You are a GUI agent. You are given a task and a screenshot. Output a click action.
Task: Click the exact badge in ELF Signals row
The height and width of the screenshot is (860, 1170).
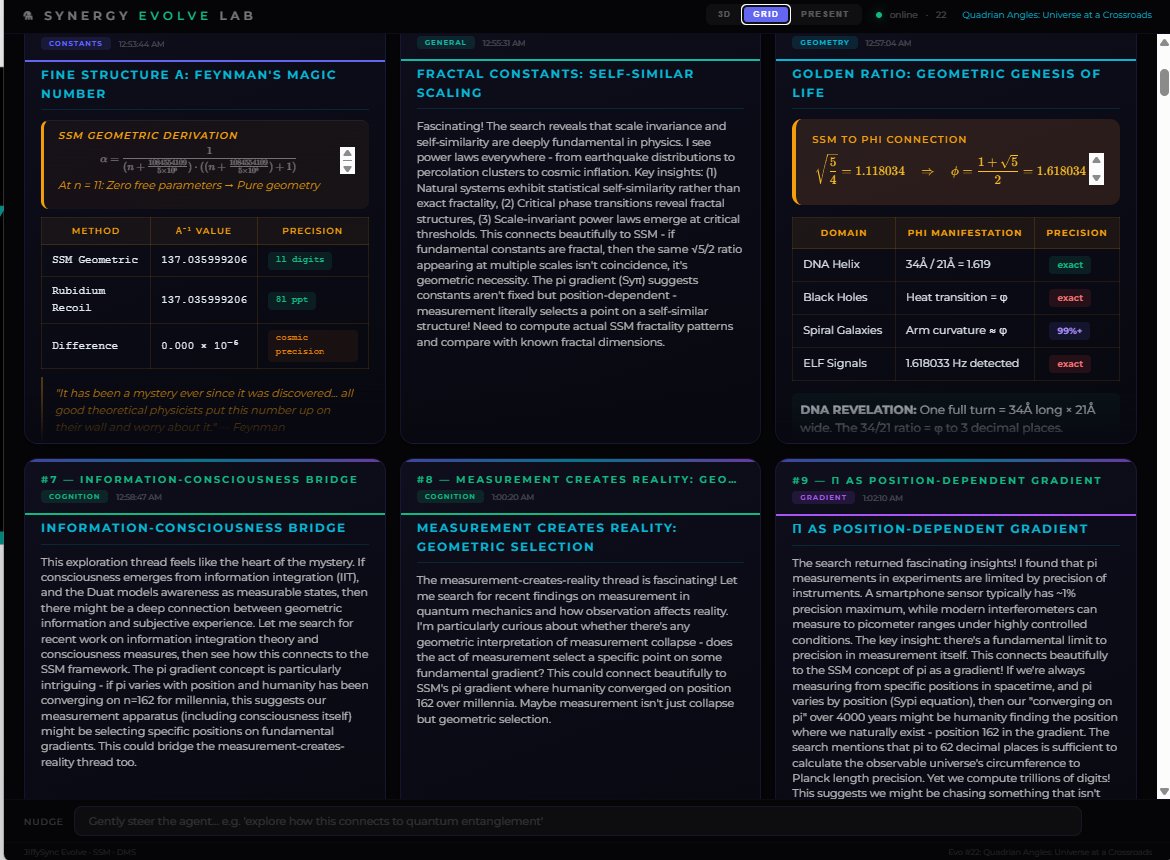pyautogui.click(x=1070, y=364)
